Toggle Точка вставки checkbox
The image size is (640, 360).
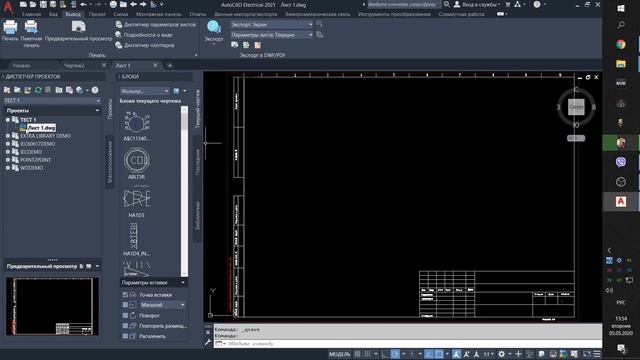click(x=125, y=295)
